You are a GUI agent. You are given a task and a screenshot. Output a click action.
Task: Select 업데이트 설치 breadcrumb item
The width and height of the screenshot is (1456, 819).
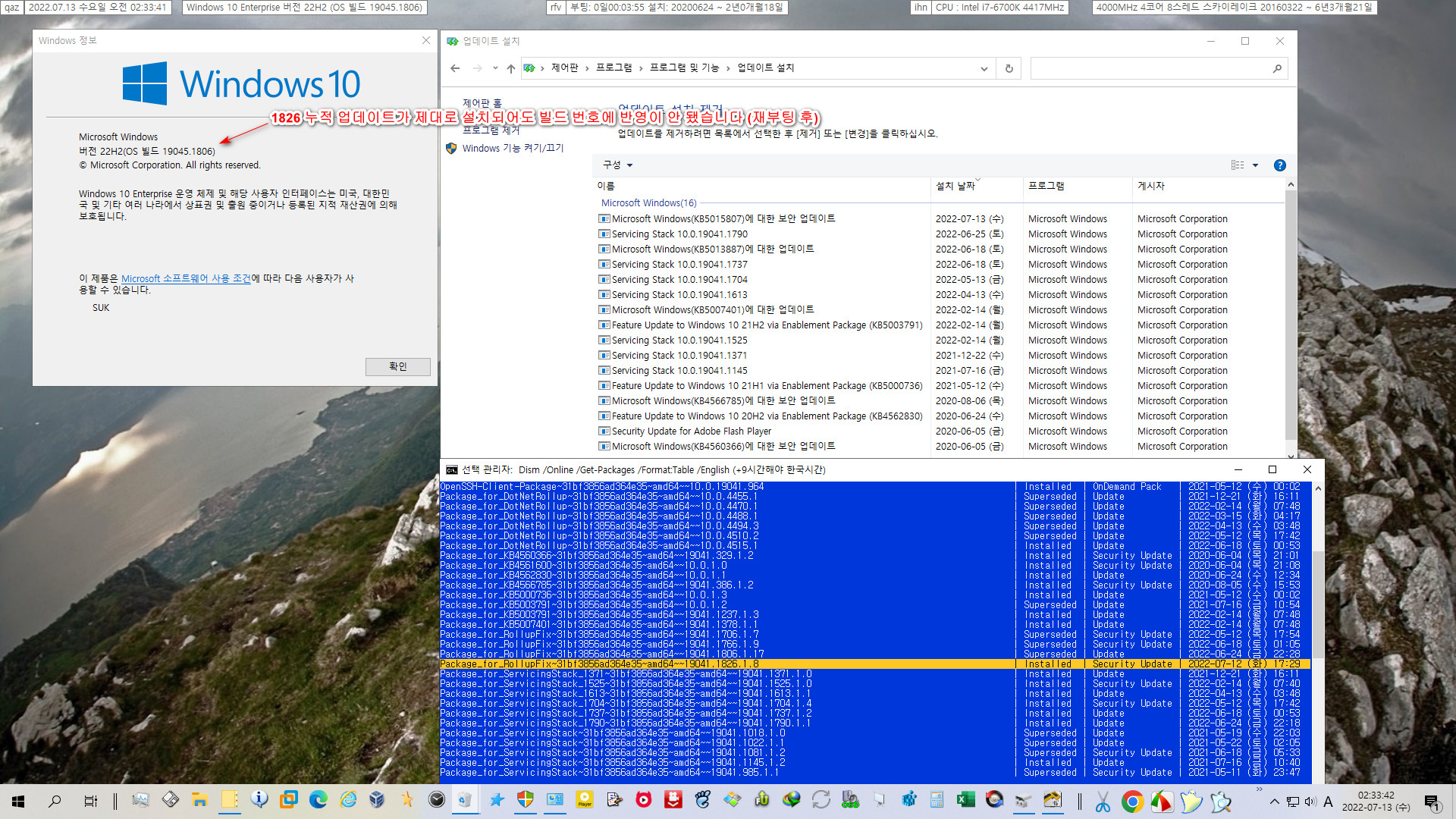[x=766, y=67]
